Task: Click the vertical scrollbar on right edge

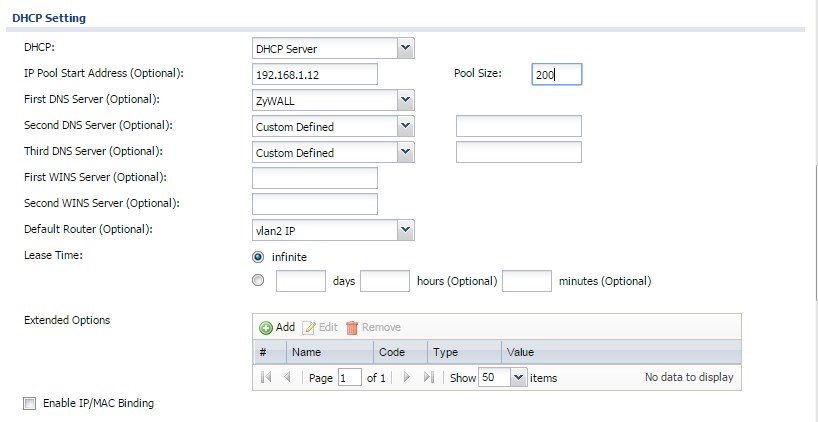Action: (x=815, y=233)
